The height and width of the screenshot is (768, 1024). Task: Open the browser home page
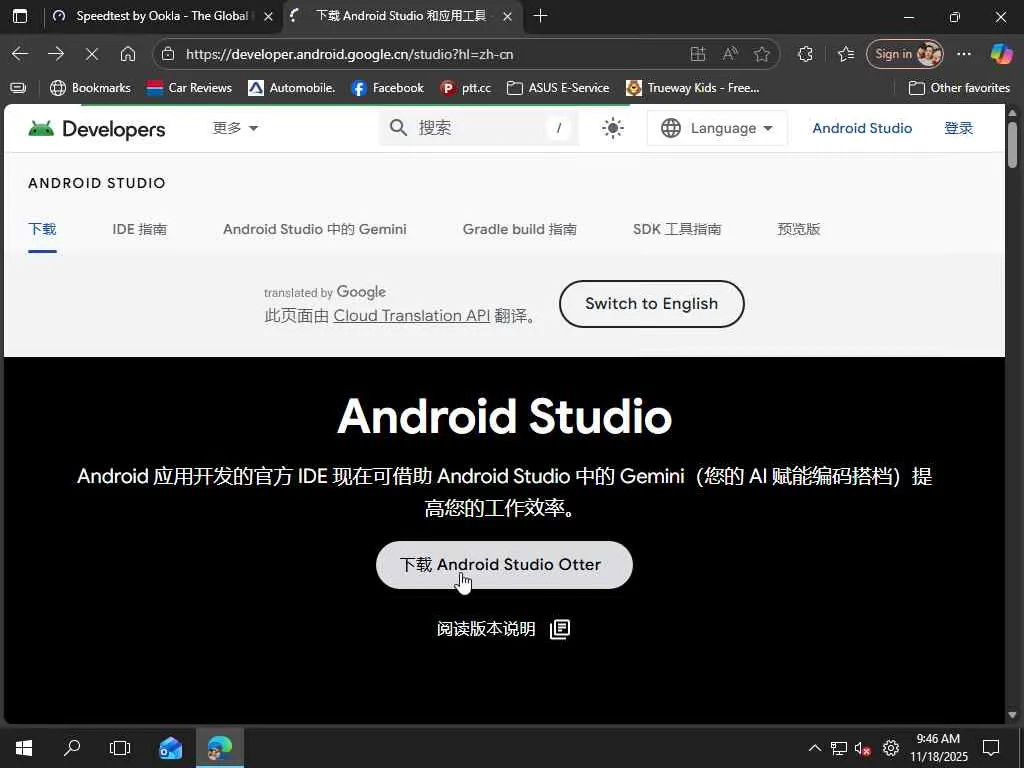click(128, 54)
